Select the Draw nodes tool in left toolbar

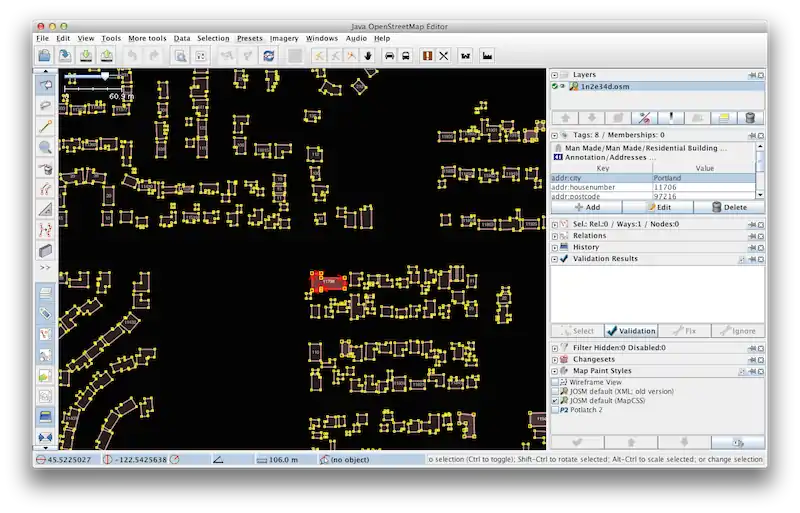[x=45, y=127]
